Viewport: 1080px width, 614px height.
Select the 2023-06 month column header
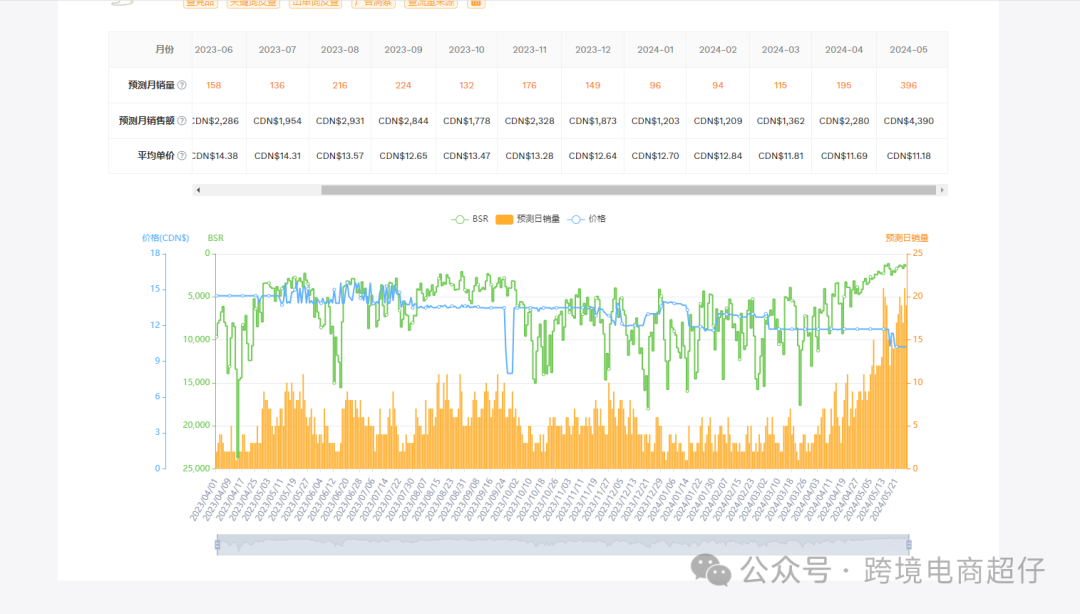(213, 50)
